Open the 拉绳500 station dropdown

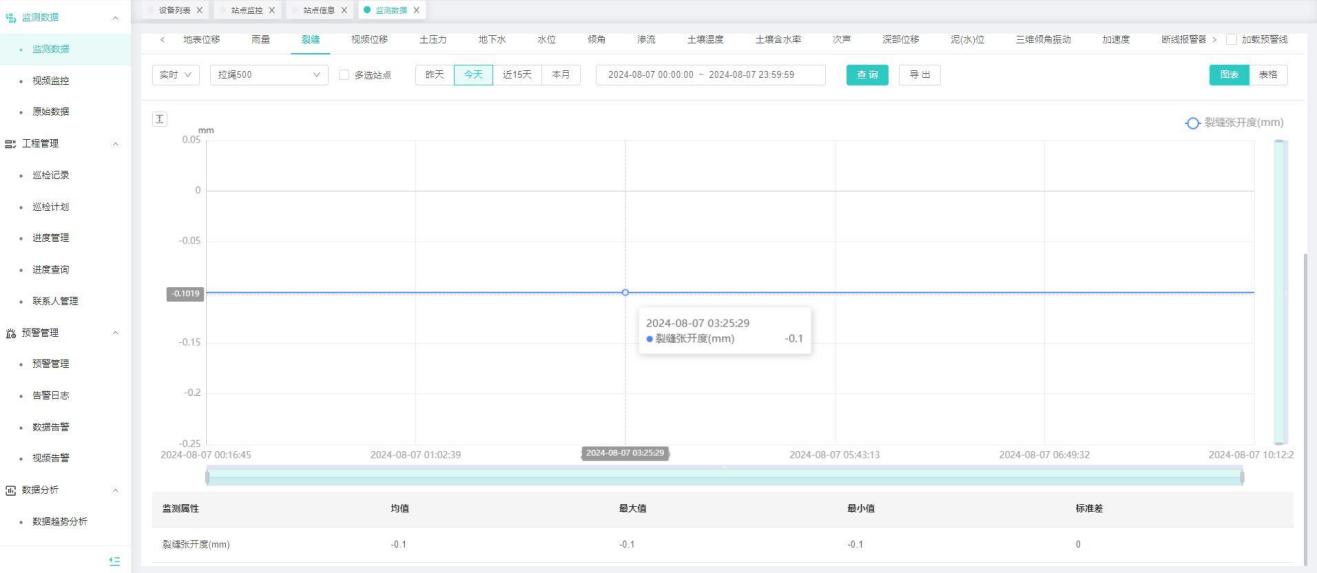(x=269, y=75)
